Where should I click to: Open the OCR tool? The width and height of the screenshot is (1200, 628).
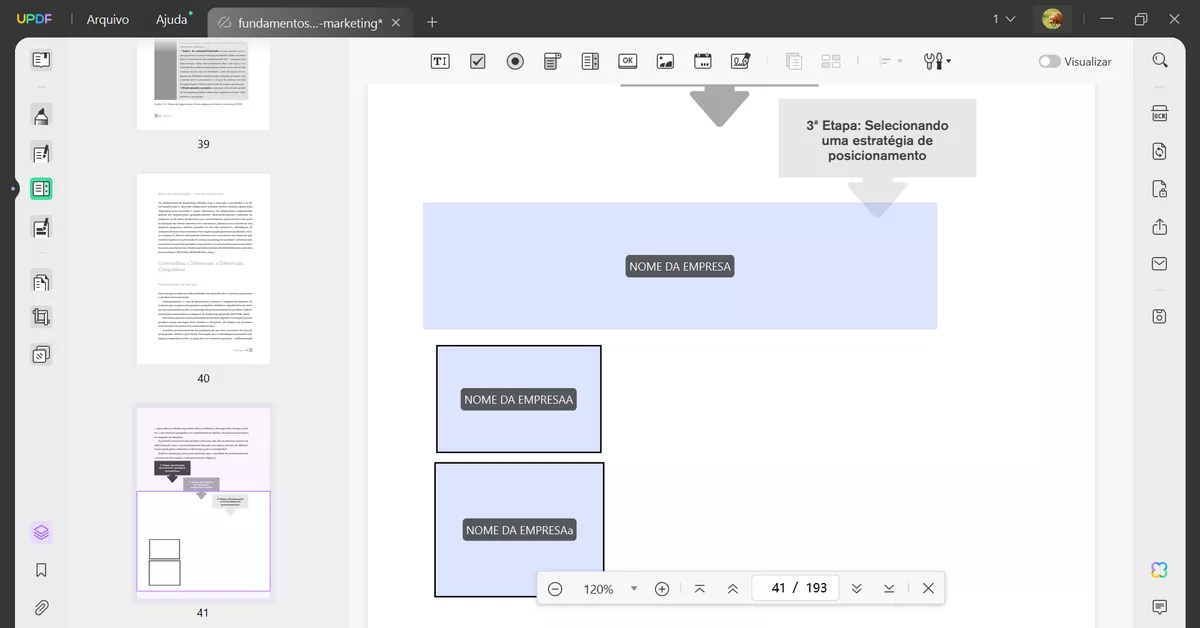click(1160, 113)
